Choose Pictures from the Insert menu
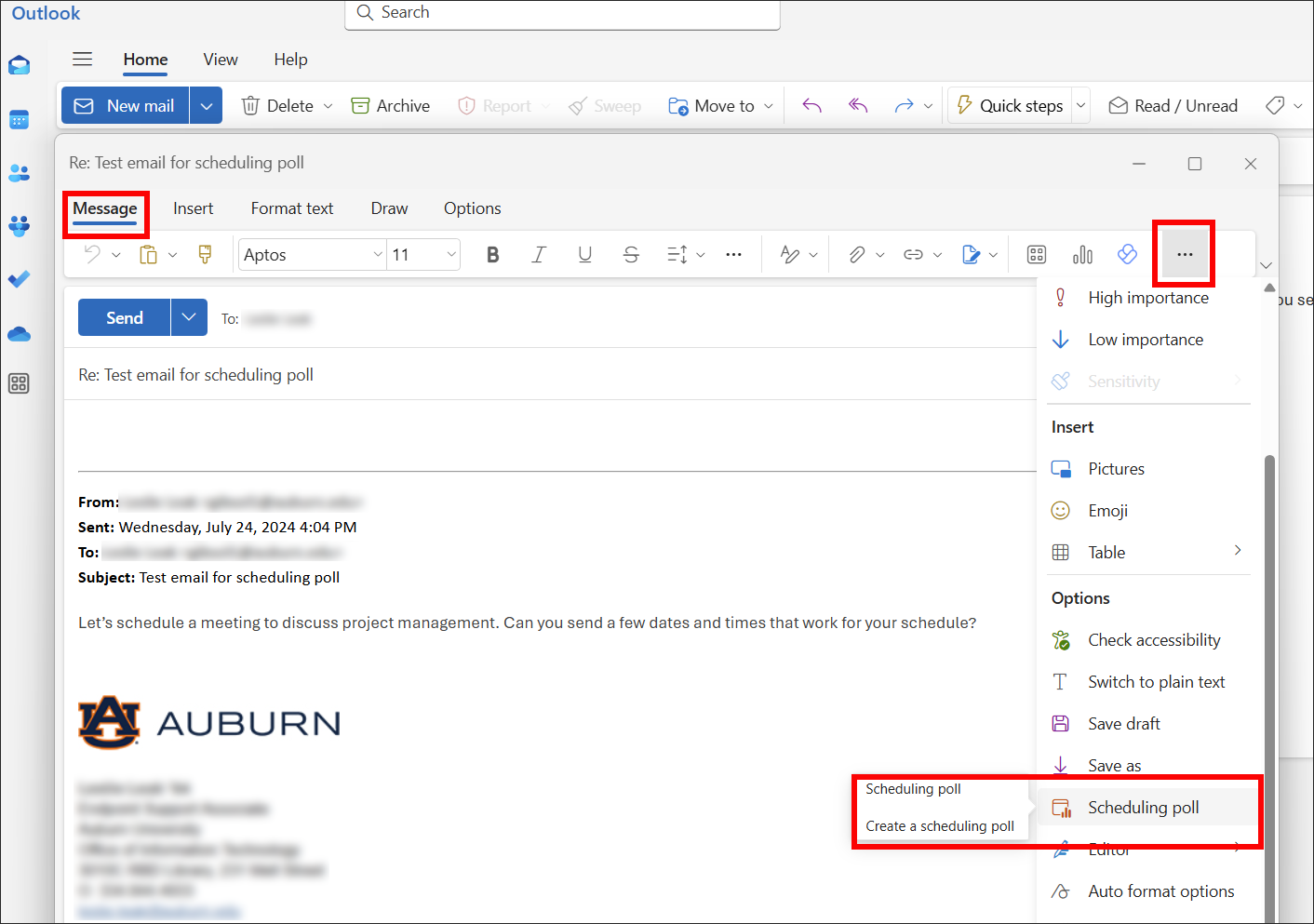The width and height of the screenshot is (1314, 924). point(1149,469)
